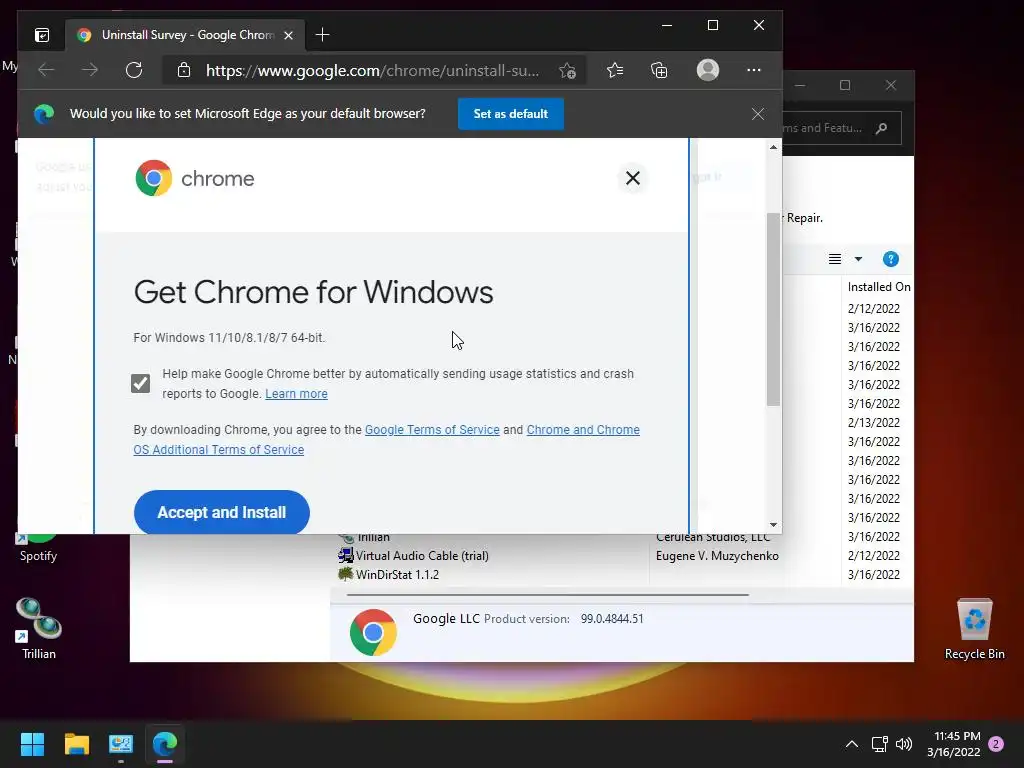1024x768 pixels.
Task: Open the Windows Start menu
Action: (32, 744)
